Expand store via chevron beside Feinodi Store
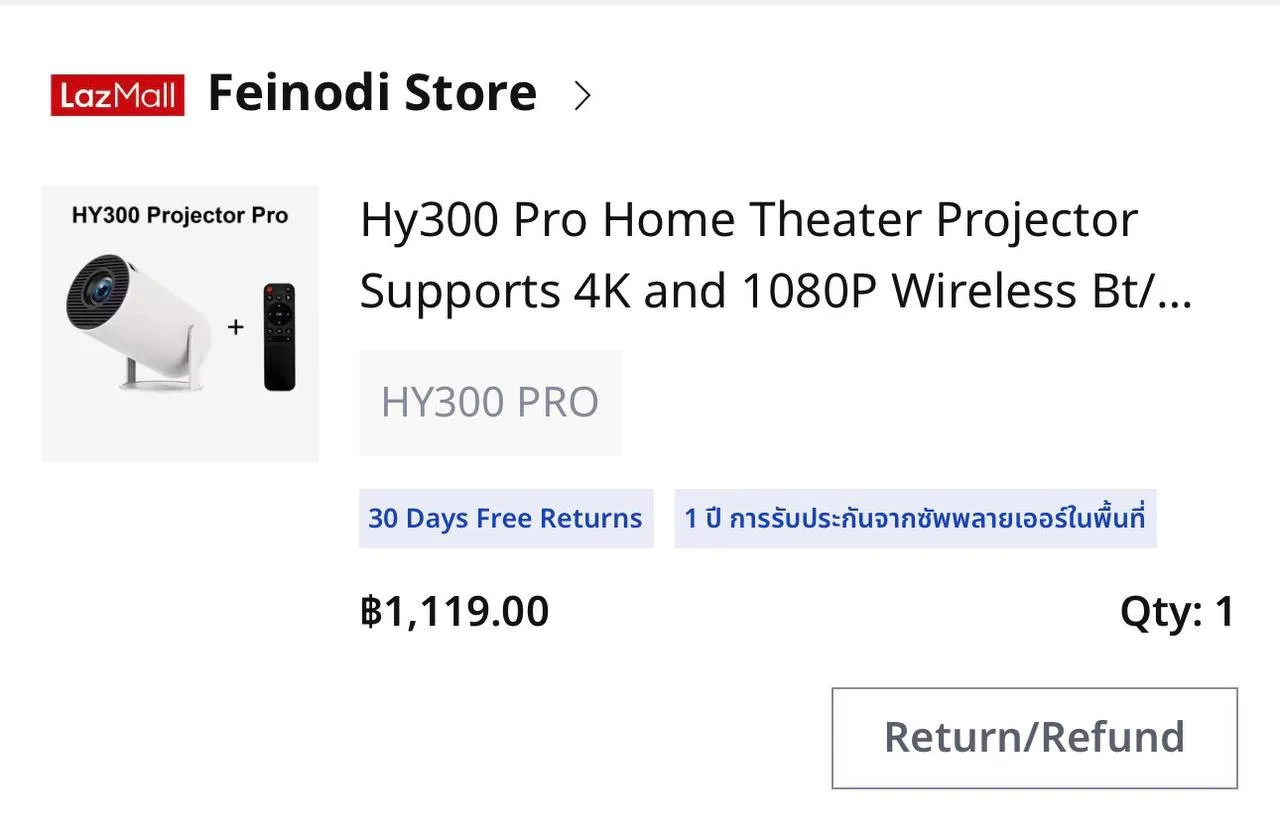The image size is (1280, 833). point(582,95)
